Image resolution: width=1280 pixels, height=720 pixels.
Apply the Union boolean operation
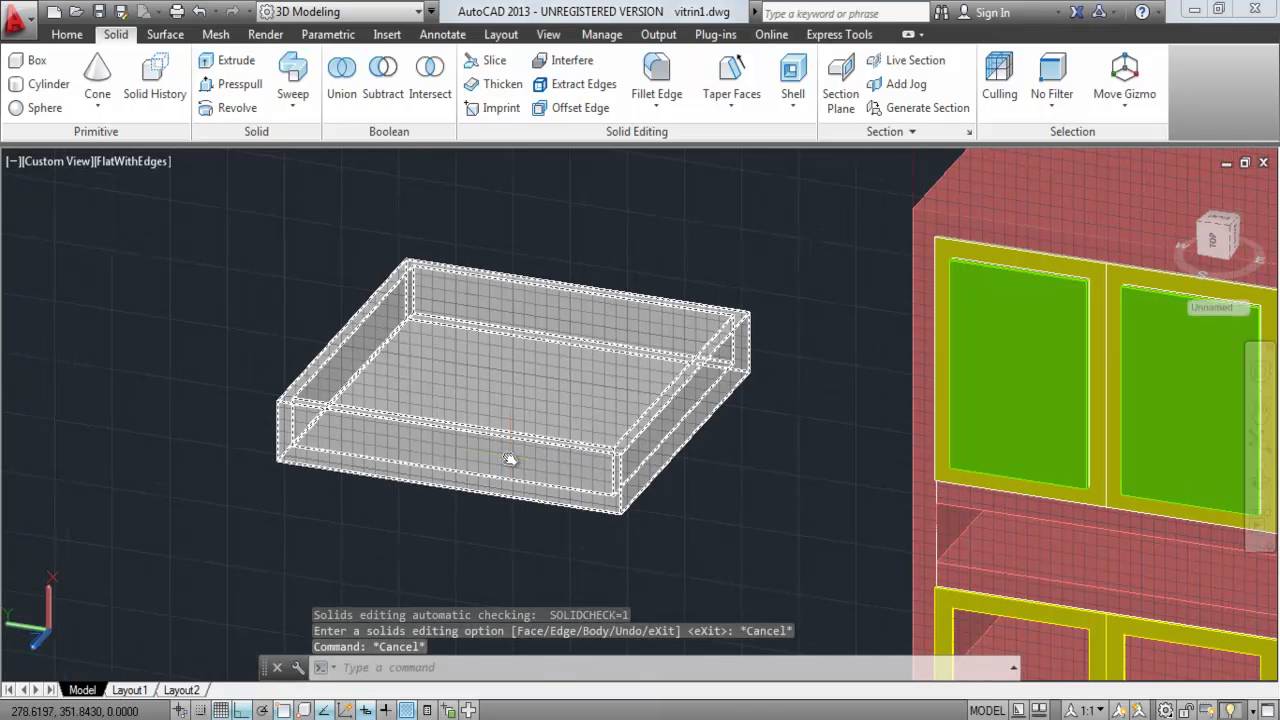[342, 76]
